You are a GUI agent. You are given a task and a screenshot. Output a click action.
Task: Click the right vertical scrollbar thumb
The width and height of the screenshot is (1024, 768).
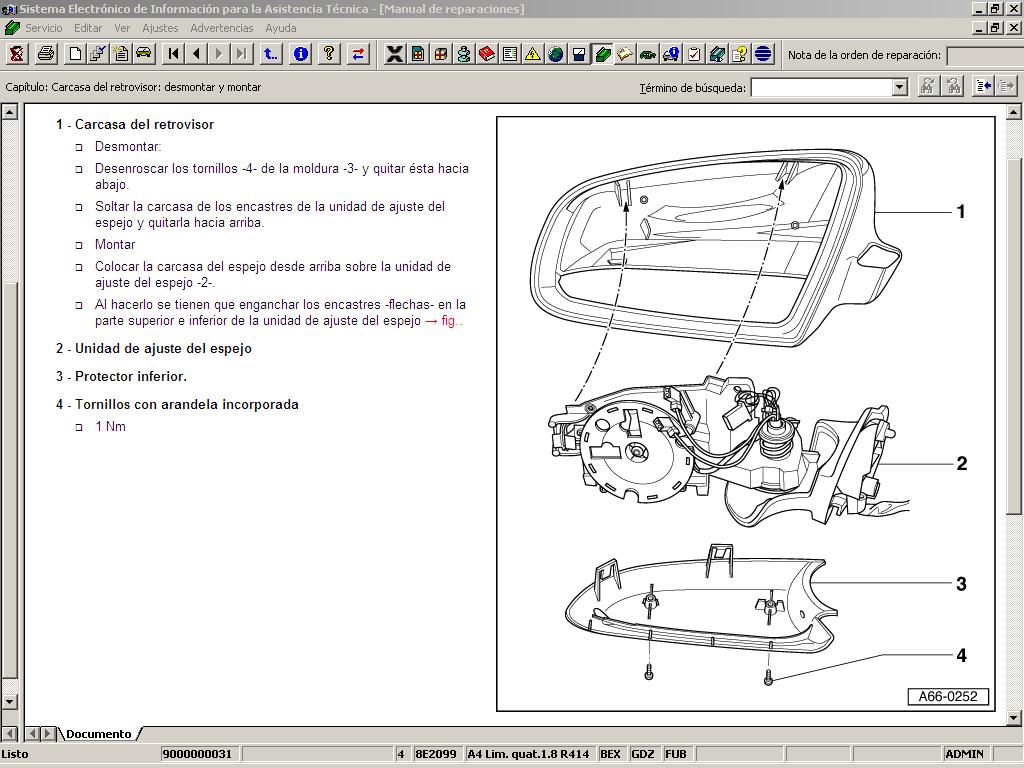(1014, 336)
